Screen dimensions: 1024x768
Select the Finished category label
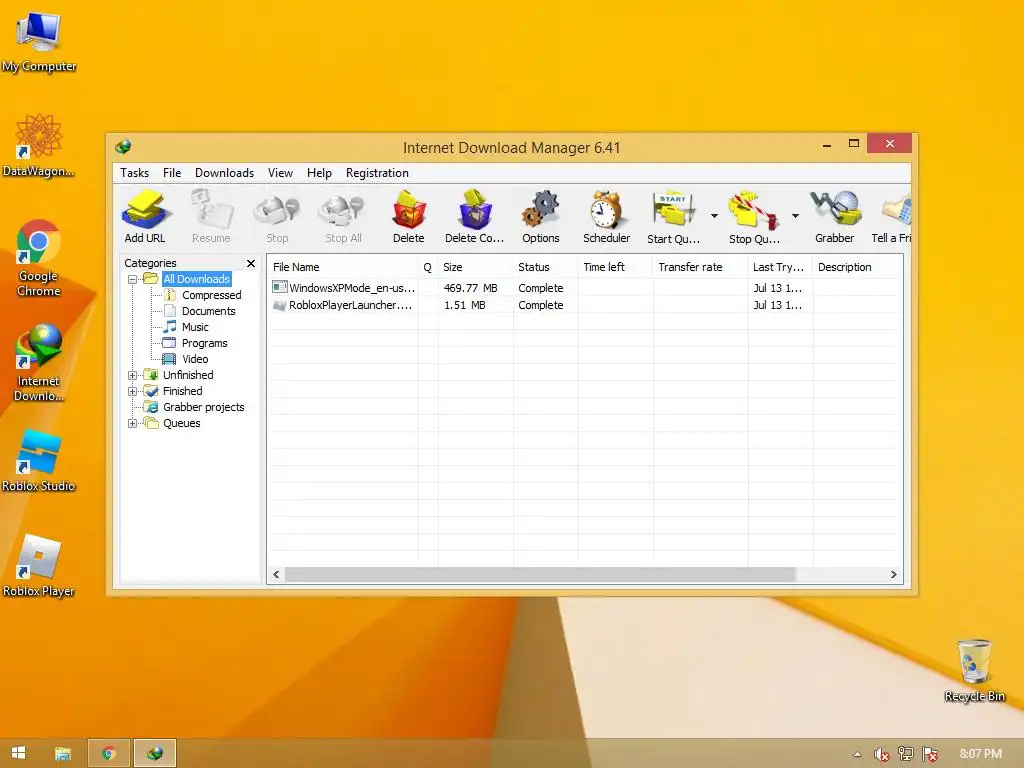pyautogui.click(x=183, y=391)
